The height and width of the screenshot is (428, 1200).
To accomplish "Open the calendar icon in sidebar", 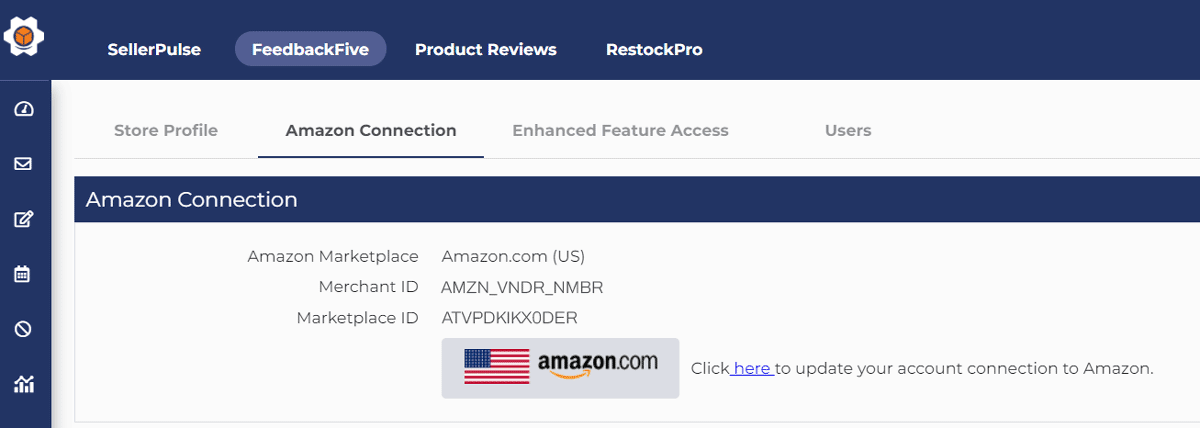I will click(x=24, y=274).
